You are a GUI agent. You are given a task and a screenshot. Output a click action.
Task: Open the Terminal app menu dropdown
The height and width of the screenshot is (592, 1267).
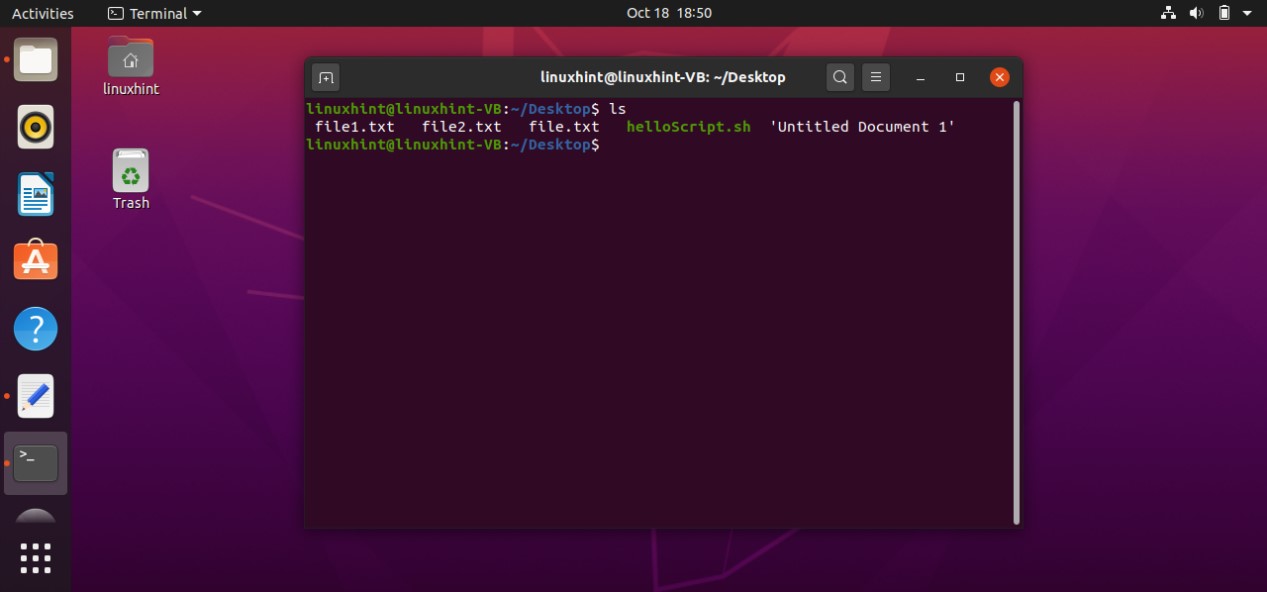[154, 13]
